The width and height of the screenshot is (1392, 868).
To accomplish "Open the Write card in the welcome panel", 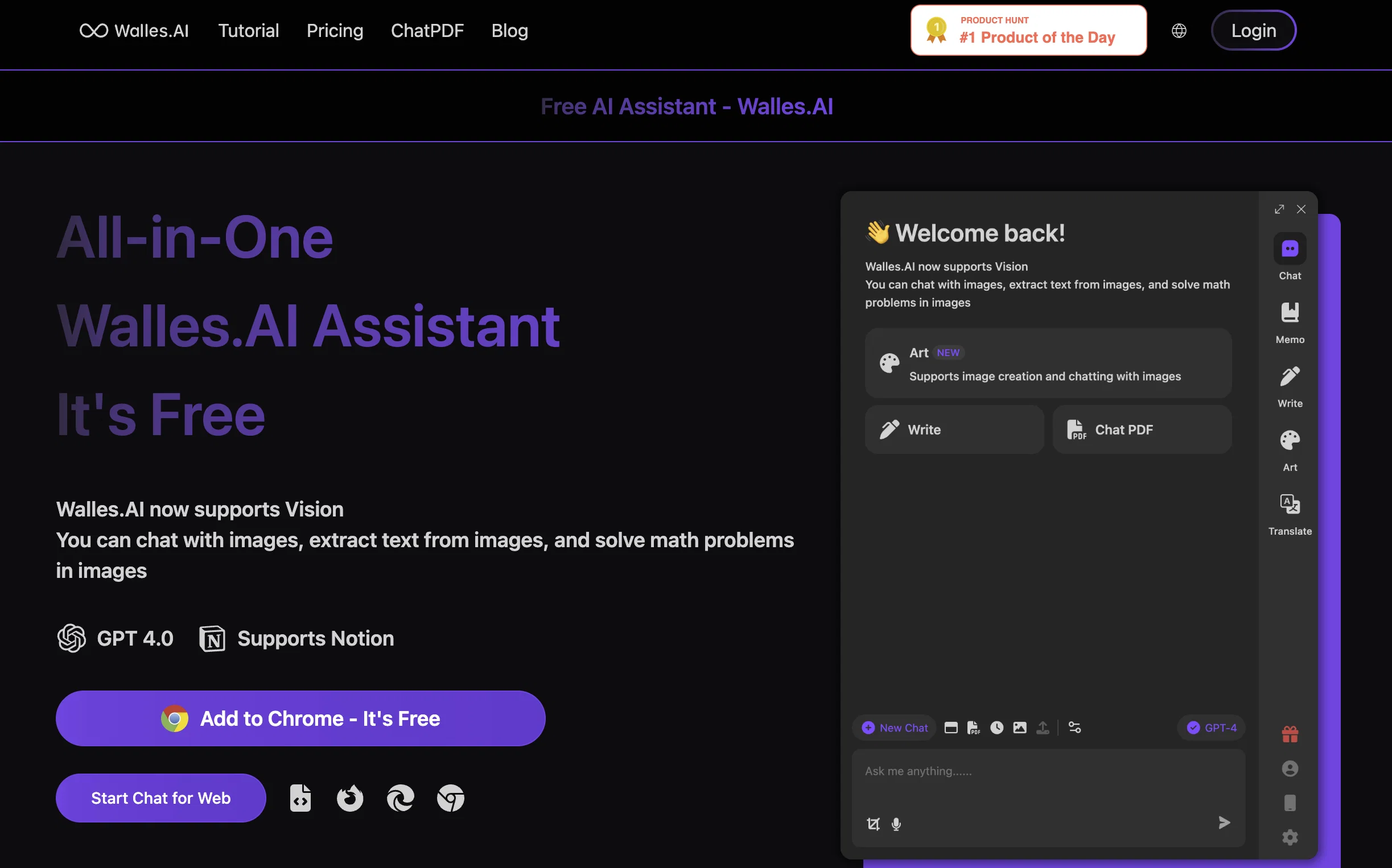I will coord(954,429).
